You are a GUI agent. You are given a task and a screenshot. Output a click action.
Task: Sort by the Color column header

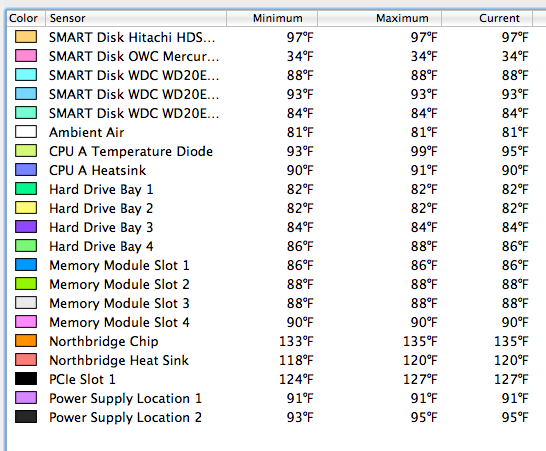tap(26, 18)
